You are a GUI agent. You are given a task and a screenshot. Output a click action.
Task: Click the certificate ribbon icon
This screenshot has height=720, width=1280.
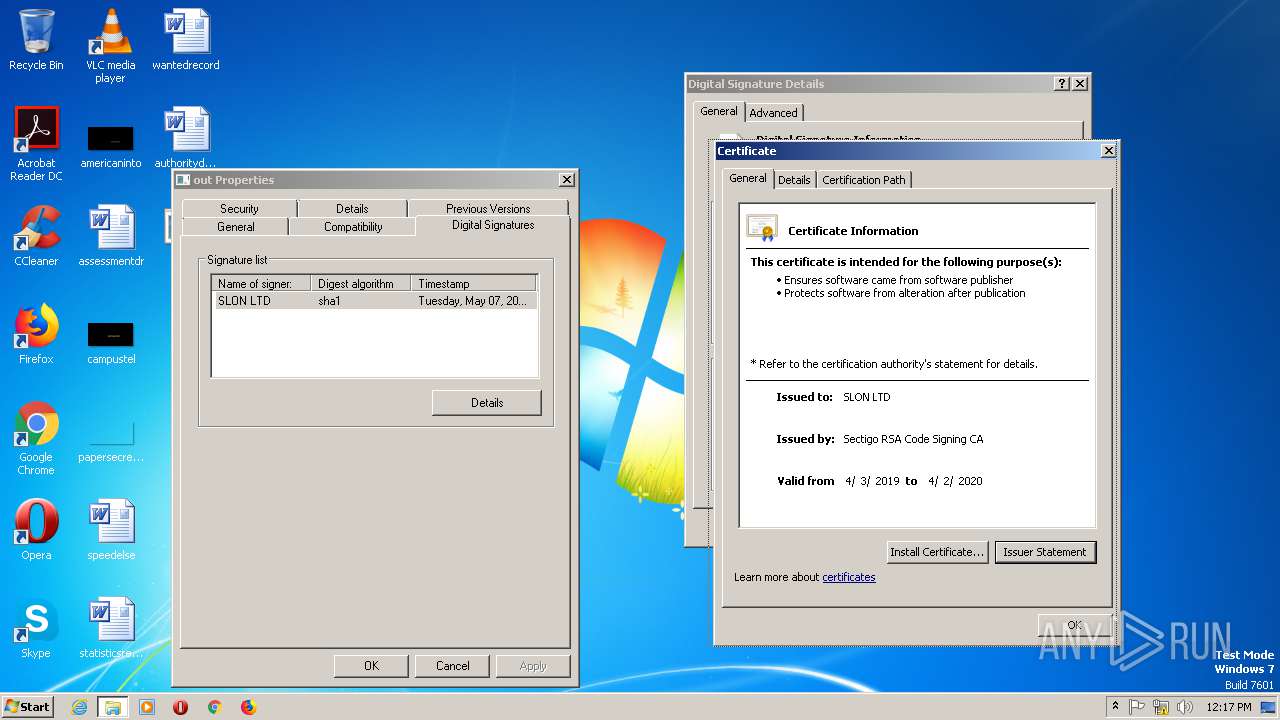pyautogui.click(x=762, y=229)
